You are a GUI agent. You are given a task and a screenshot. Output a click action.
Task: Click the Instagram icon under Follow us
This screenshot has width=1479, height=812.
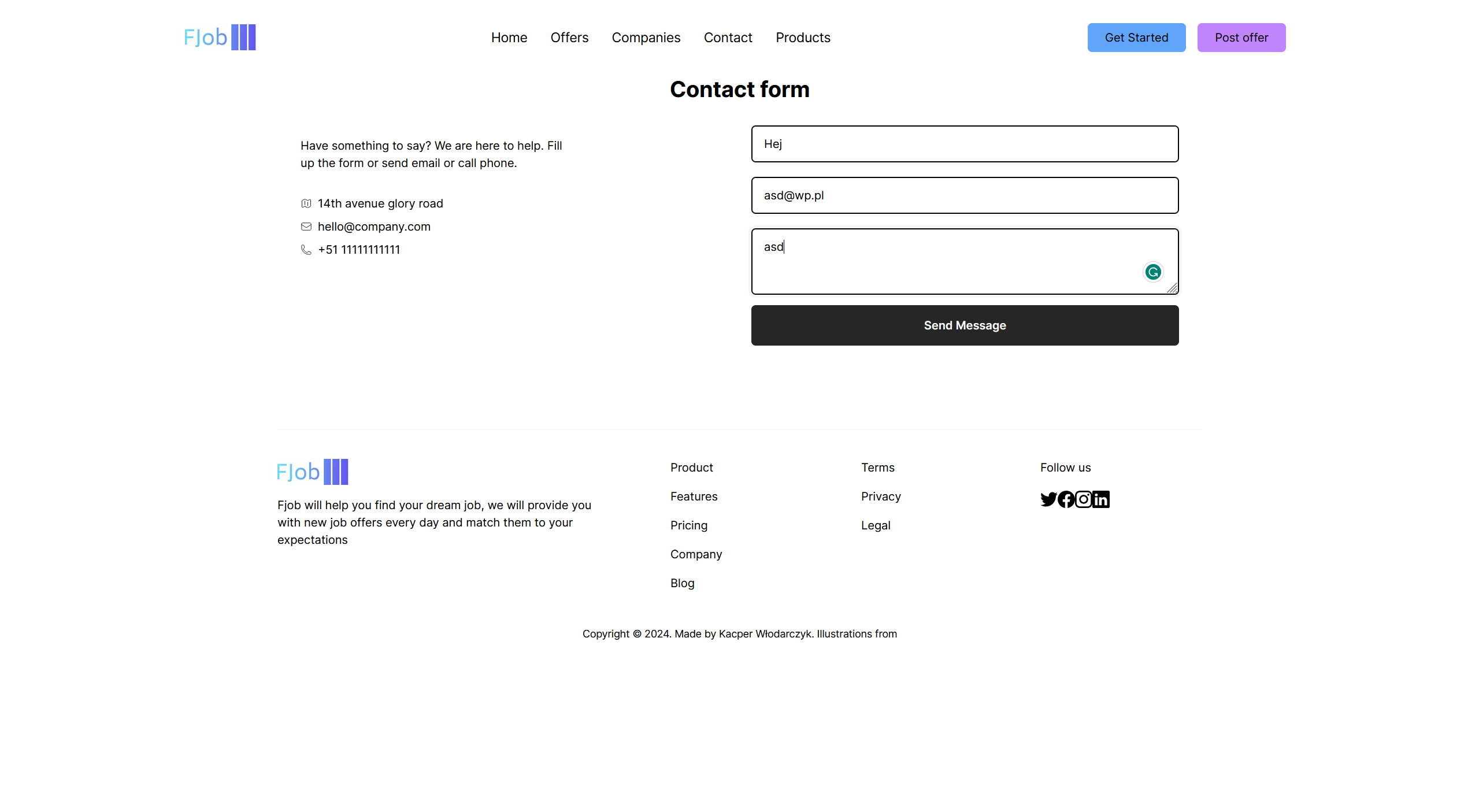pos(1084,499)
